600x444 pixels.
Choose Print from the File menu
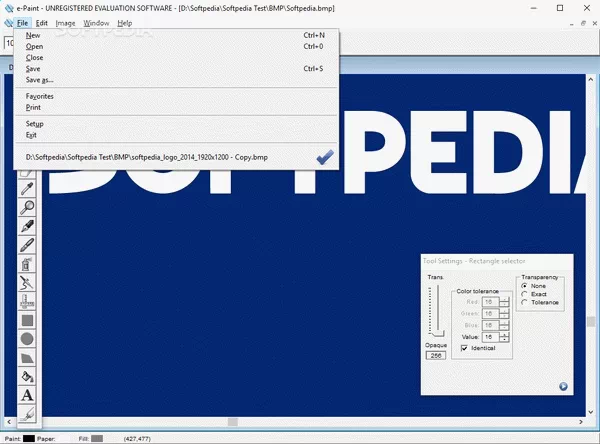tap(176, 107)
